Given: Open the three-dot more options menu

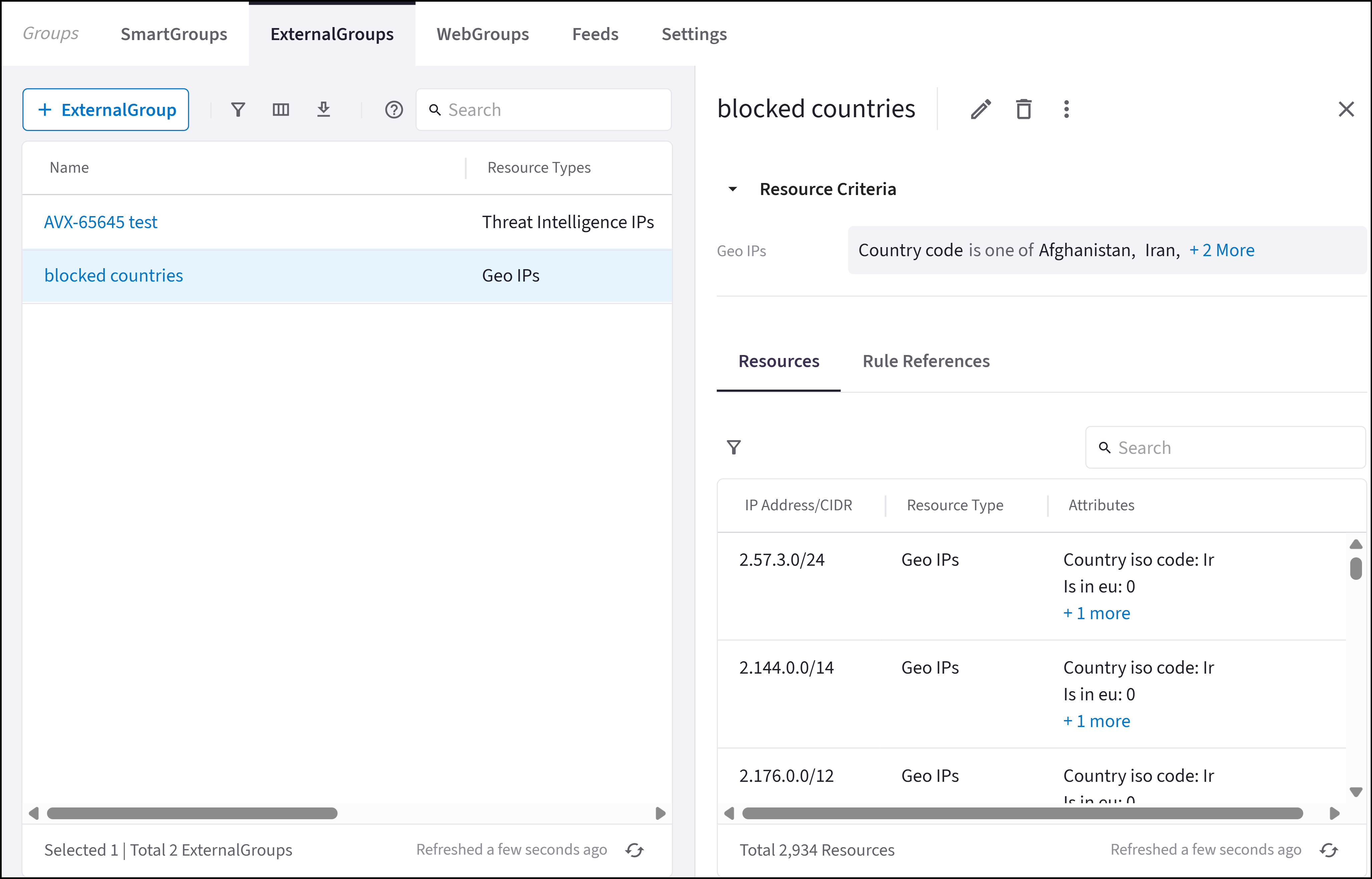Looking at the screenshot, I should click(x=1066, y=109).
